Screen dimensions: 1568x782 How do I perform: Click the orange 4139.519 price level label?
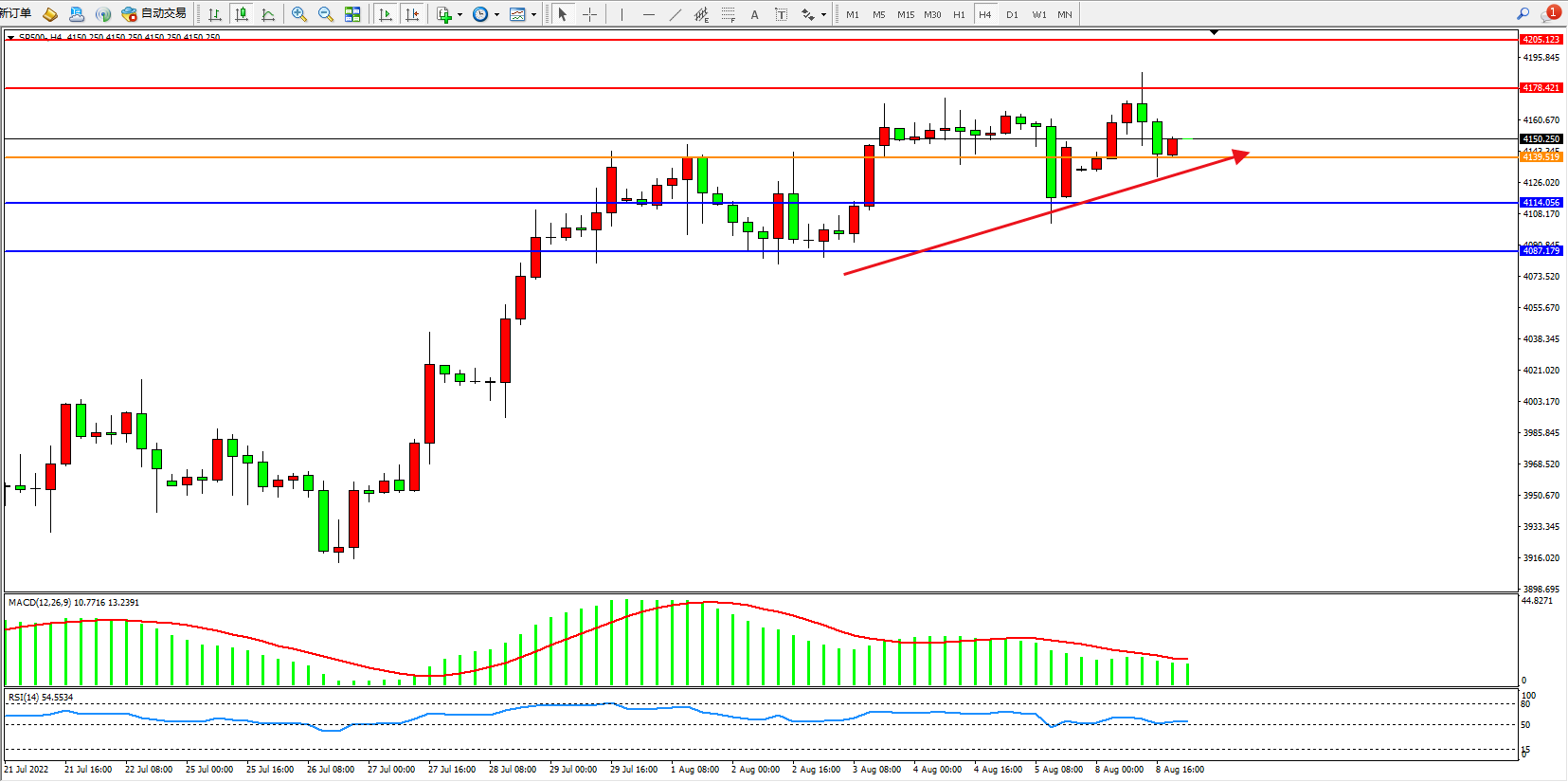coord(1541,157)
